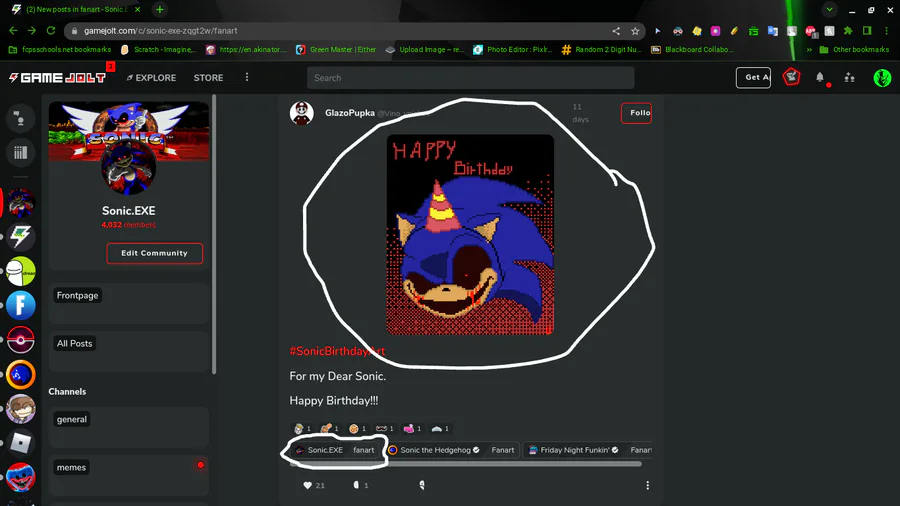Like the post with heart icon
The image size is (900, 506).
coord(307,485)
